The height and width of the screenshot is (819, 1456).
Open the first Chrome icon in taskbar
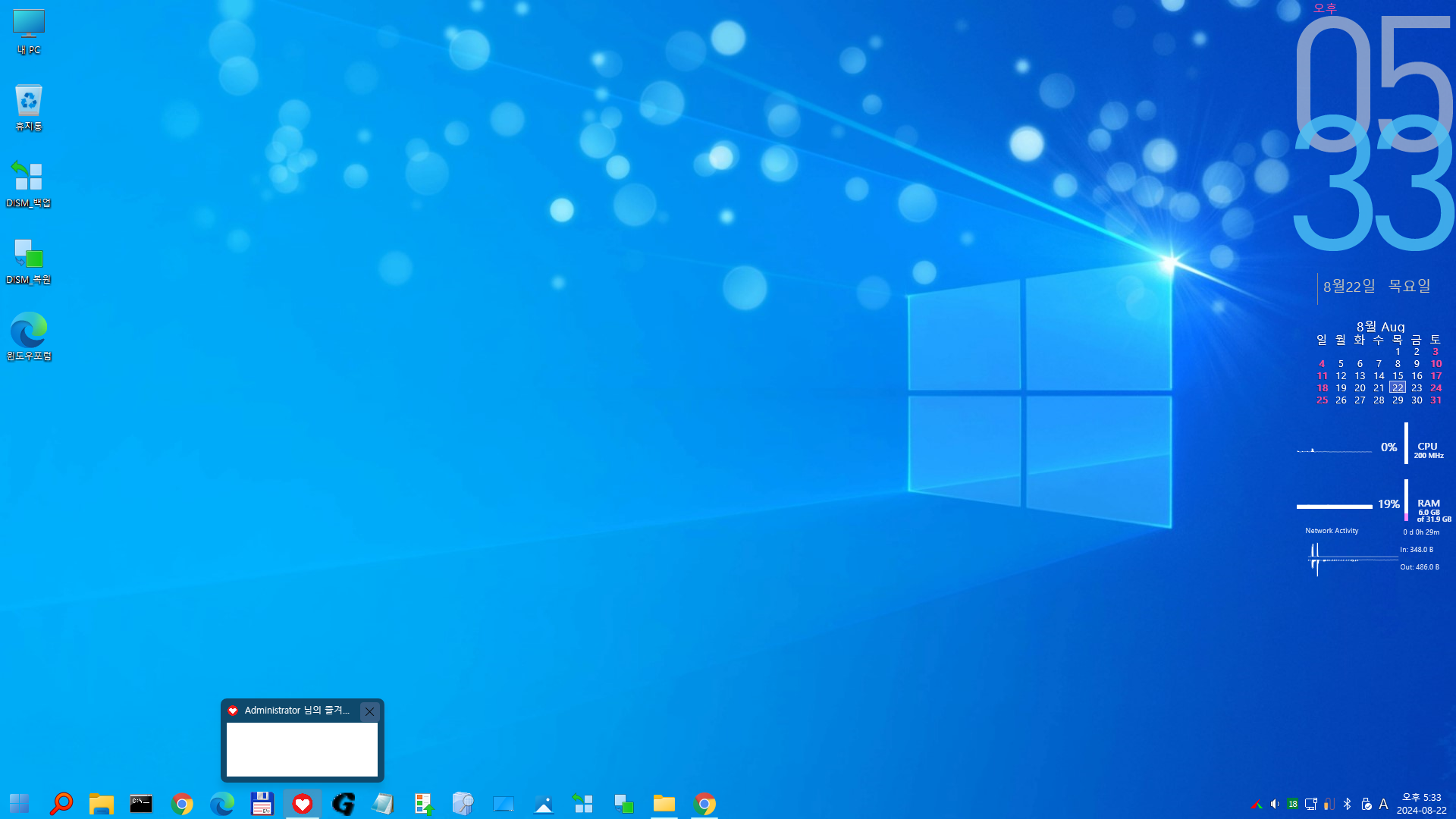tap(181, 803)
